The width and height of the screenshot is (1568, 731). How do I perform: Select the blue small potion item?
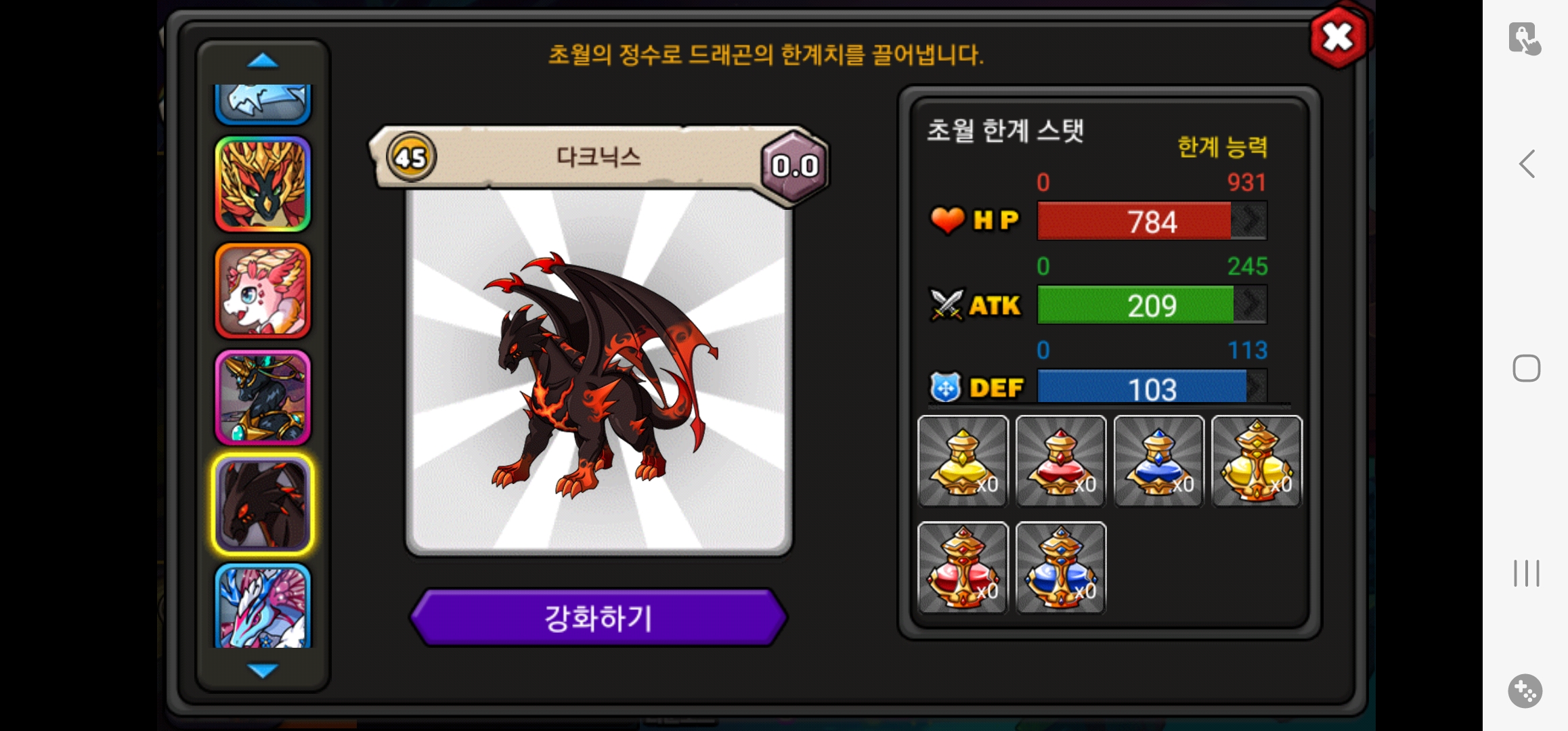point(1158,461)
